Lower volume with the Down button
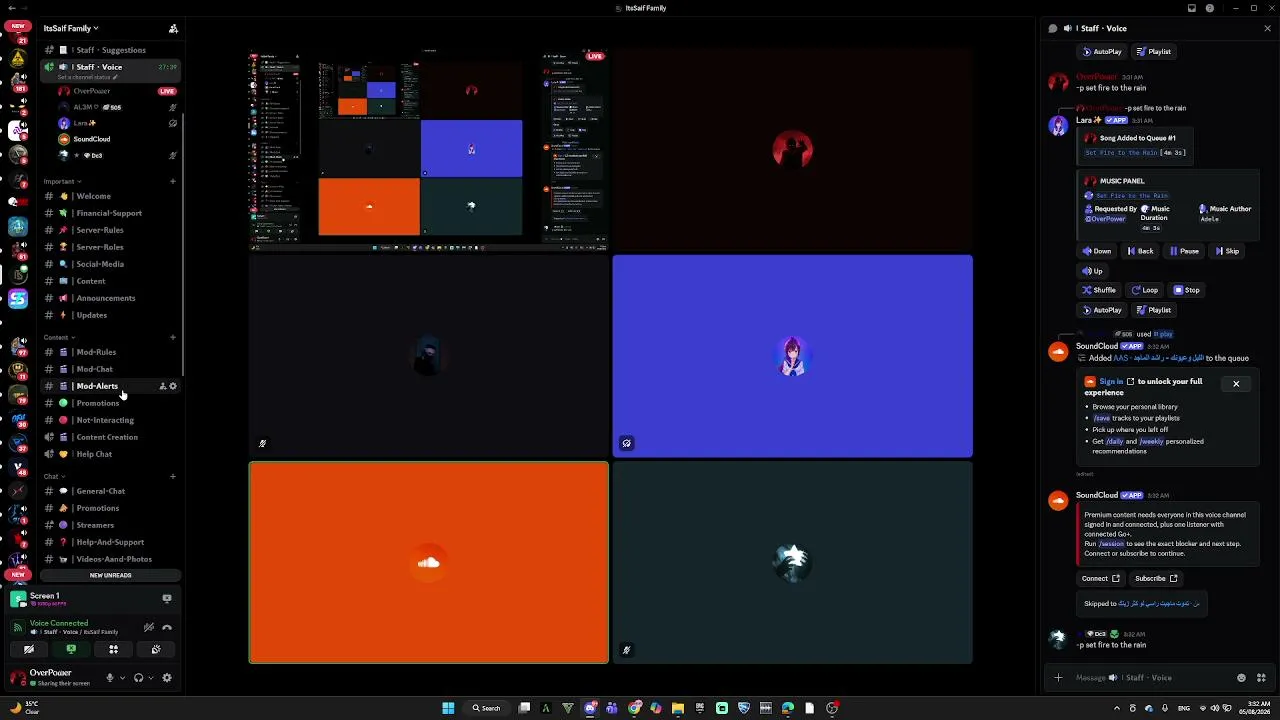This screenshot has width=1280, height=720. tap(1097, 251)
